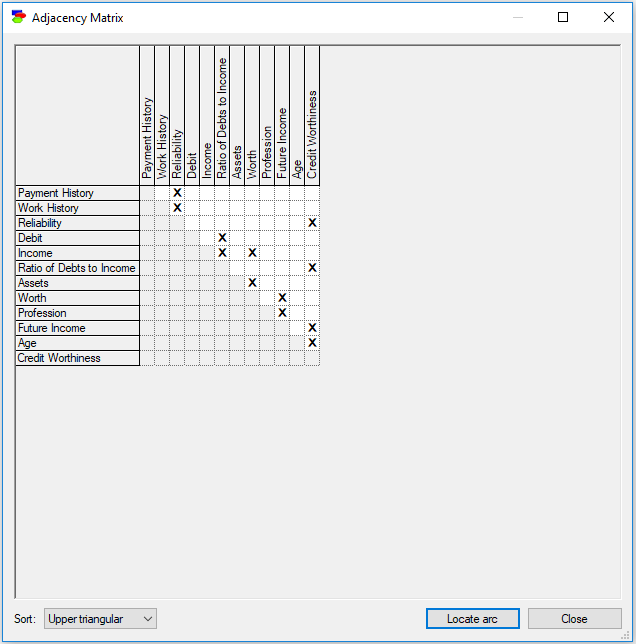This screenshot has width=636, height=644.
Task: Click the Work History column header
Action: click(x=162, y=116)
